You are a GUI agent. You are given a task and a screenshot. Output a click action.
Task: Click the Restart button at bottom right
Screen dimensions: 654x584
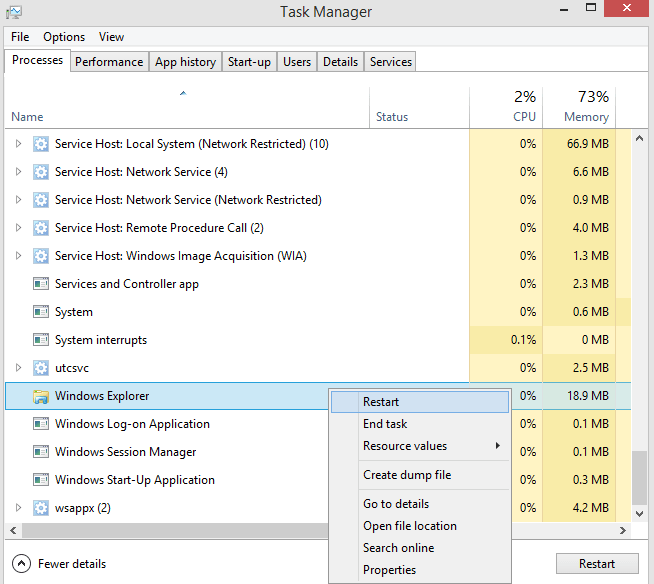[597, 564]
